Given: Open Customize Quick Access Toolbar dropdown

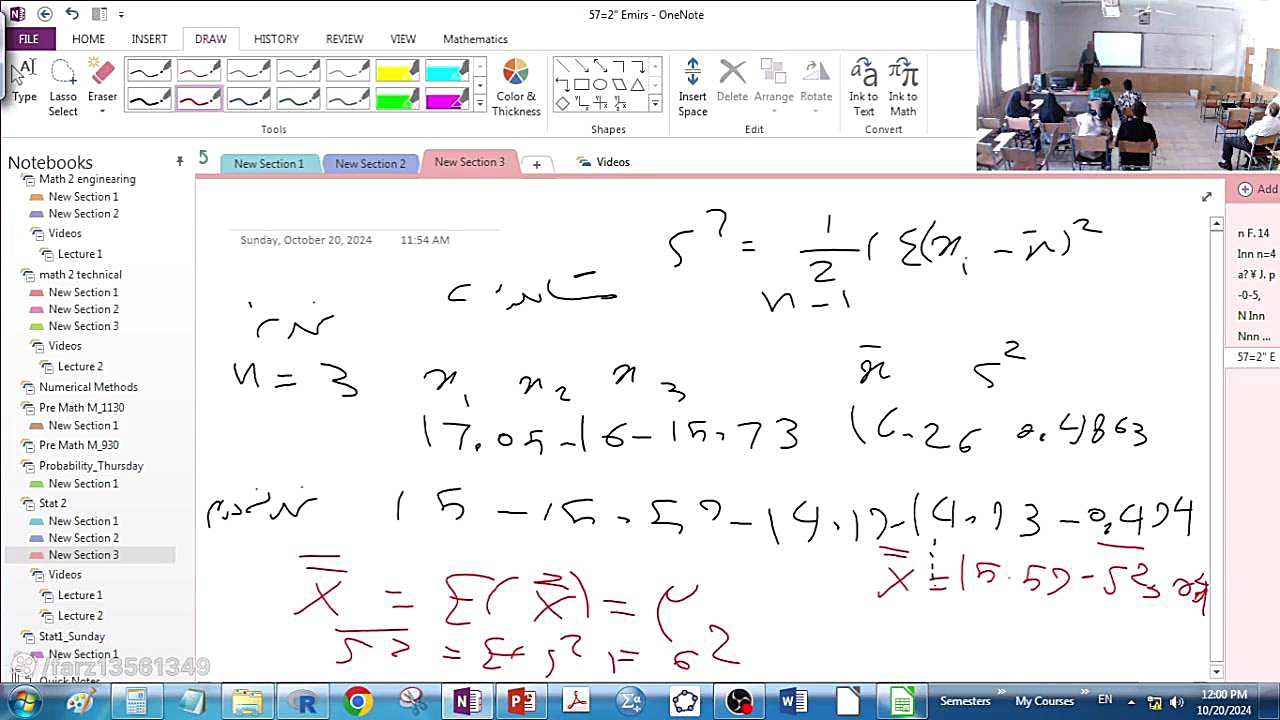Looking at the screenshot, I should click(x=121, y=15).
